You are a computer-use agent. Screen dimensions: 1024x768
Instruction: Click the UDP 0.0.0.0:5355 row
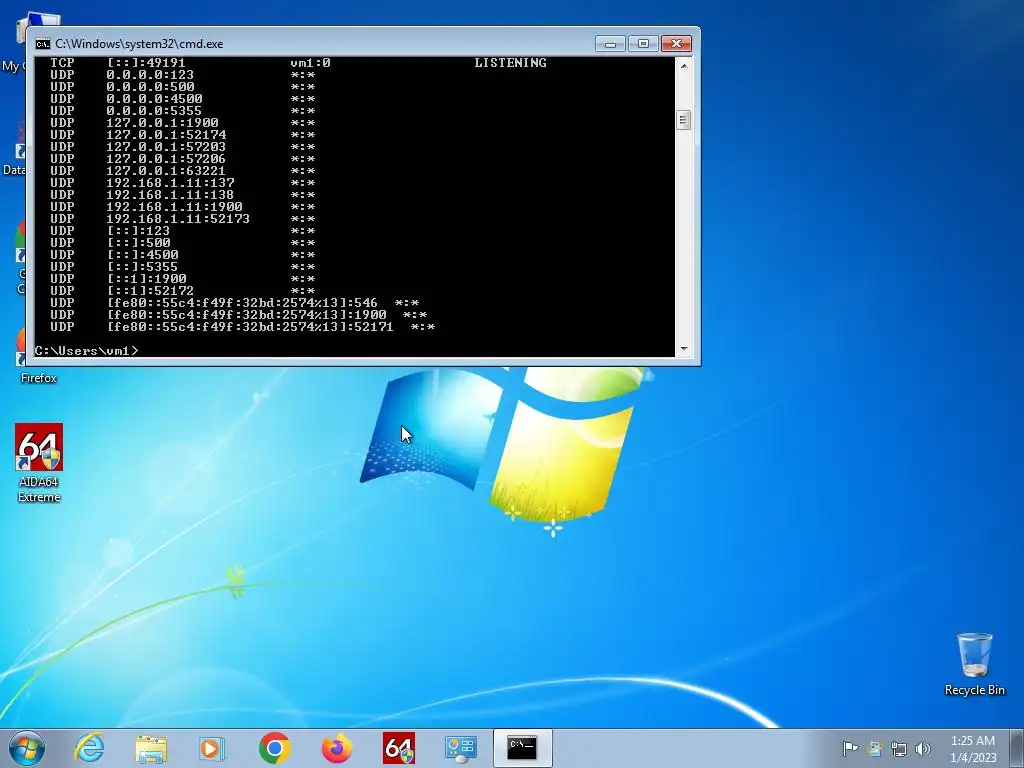tap(183, 111)
